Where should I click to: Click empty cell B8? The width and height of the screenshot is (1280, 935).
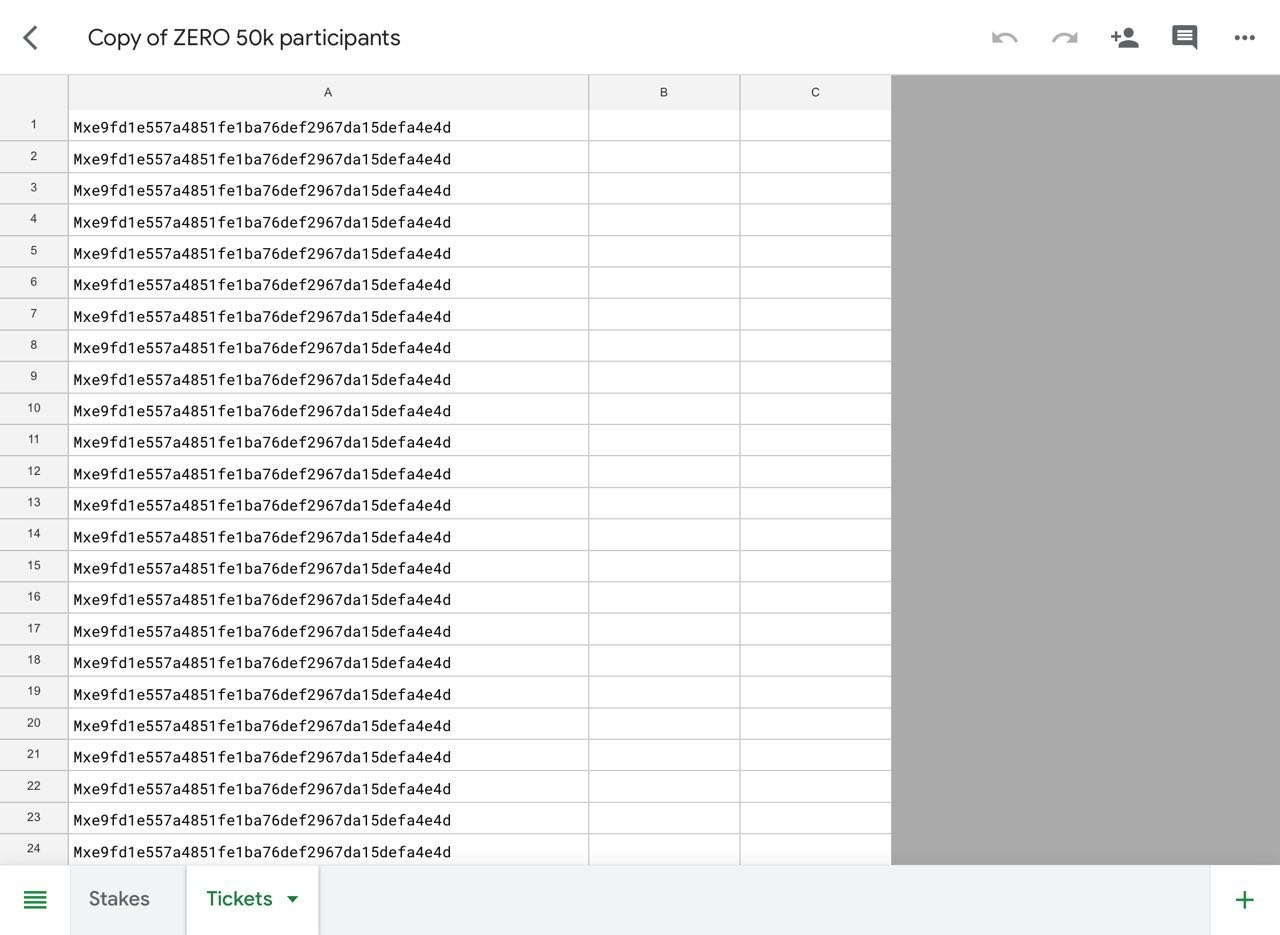(x=664, y=347)
